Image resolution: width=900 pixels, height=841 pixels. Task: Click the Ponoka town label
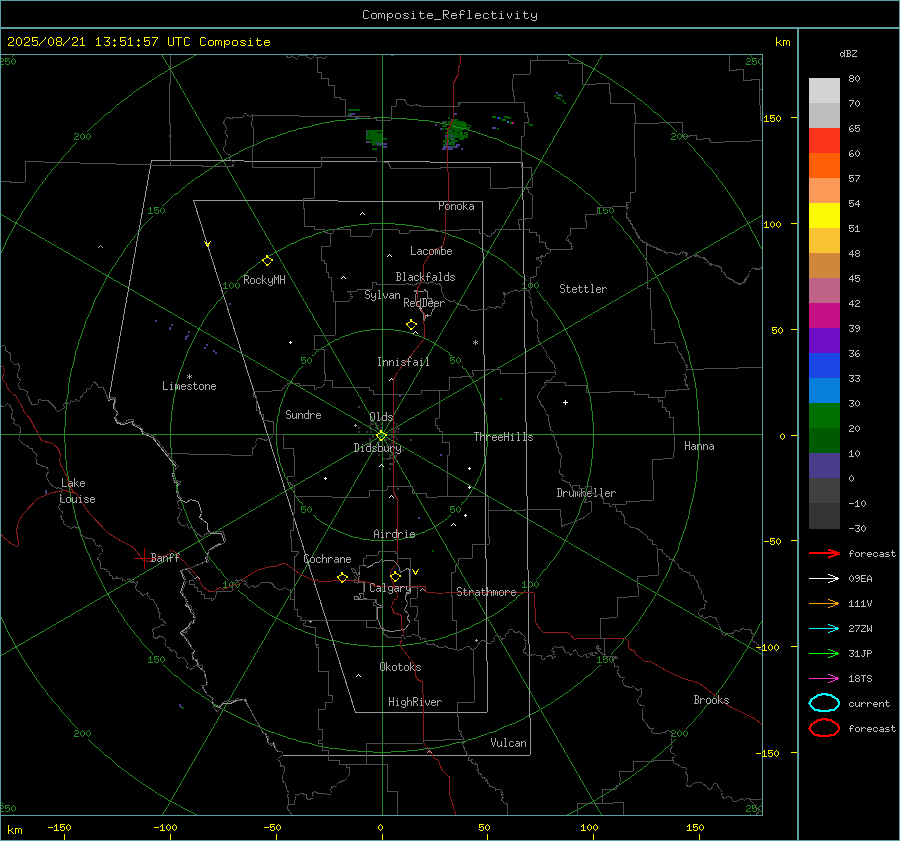(456, 206)
